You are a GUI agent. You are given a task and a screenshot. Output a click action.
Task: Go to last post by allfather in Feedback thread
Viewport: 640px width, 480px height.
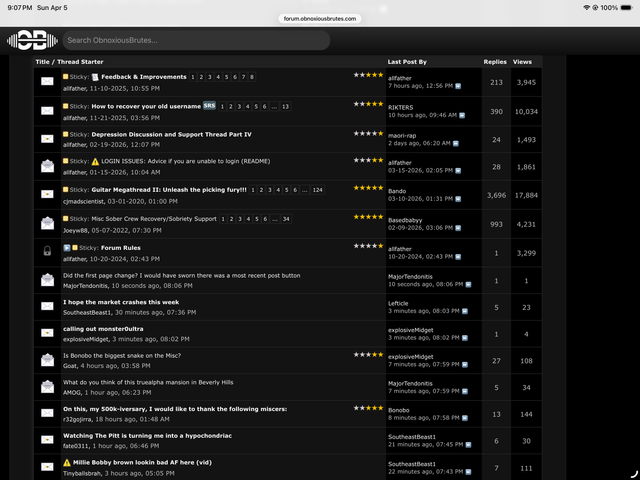click(458, 86)
